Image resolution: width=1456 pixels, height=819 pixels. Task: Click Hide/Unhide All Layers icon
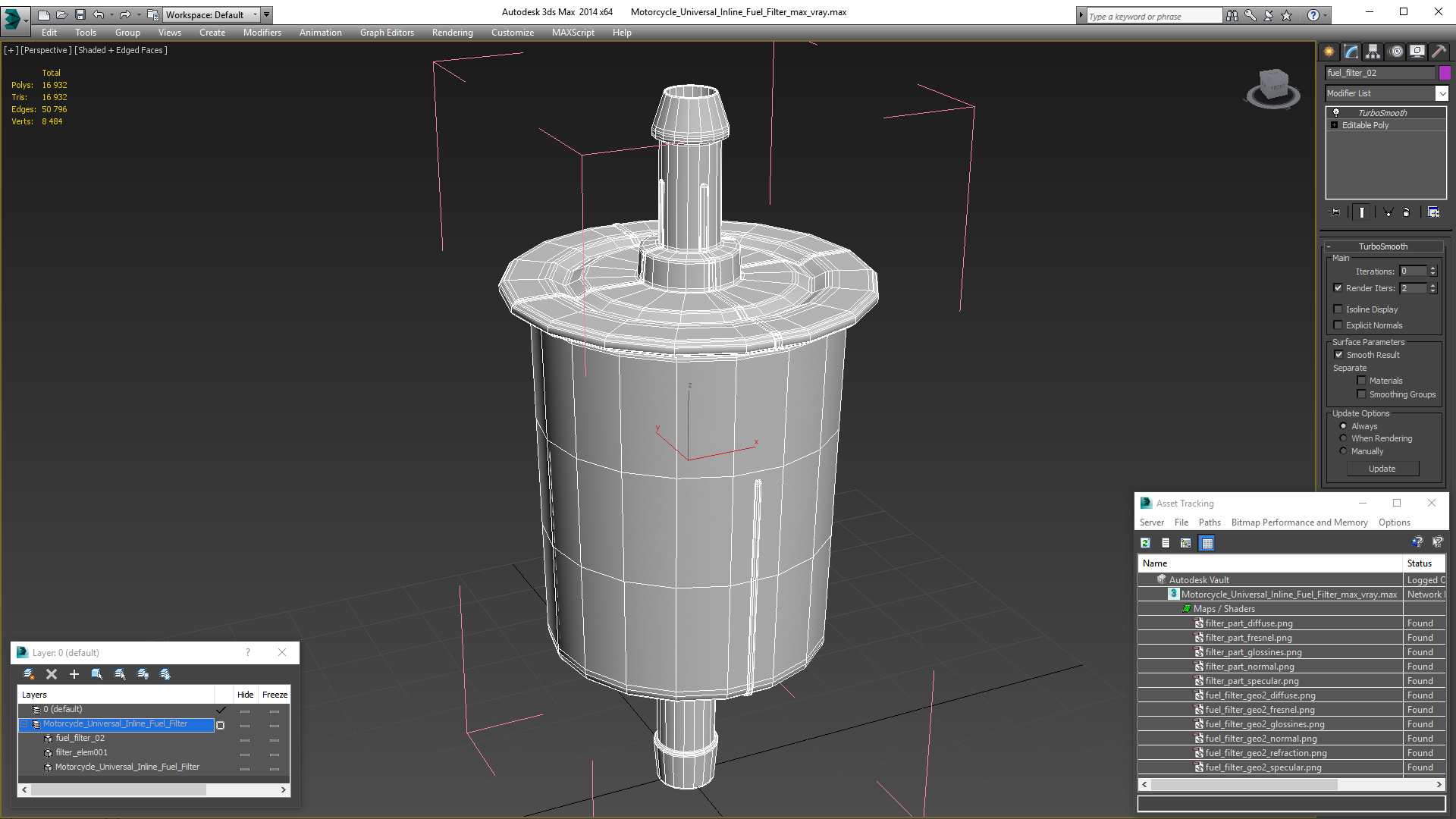pyautogui.click(x=143, y=674)
